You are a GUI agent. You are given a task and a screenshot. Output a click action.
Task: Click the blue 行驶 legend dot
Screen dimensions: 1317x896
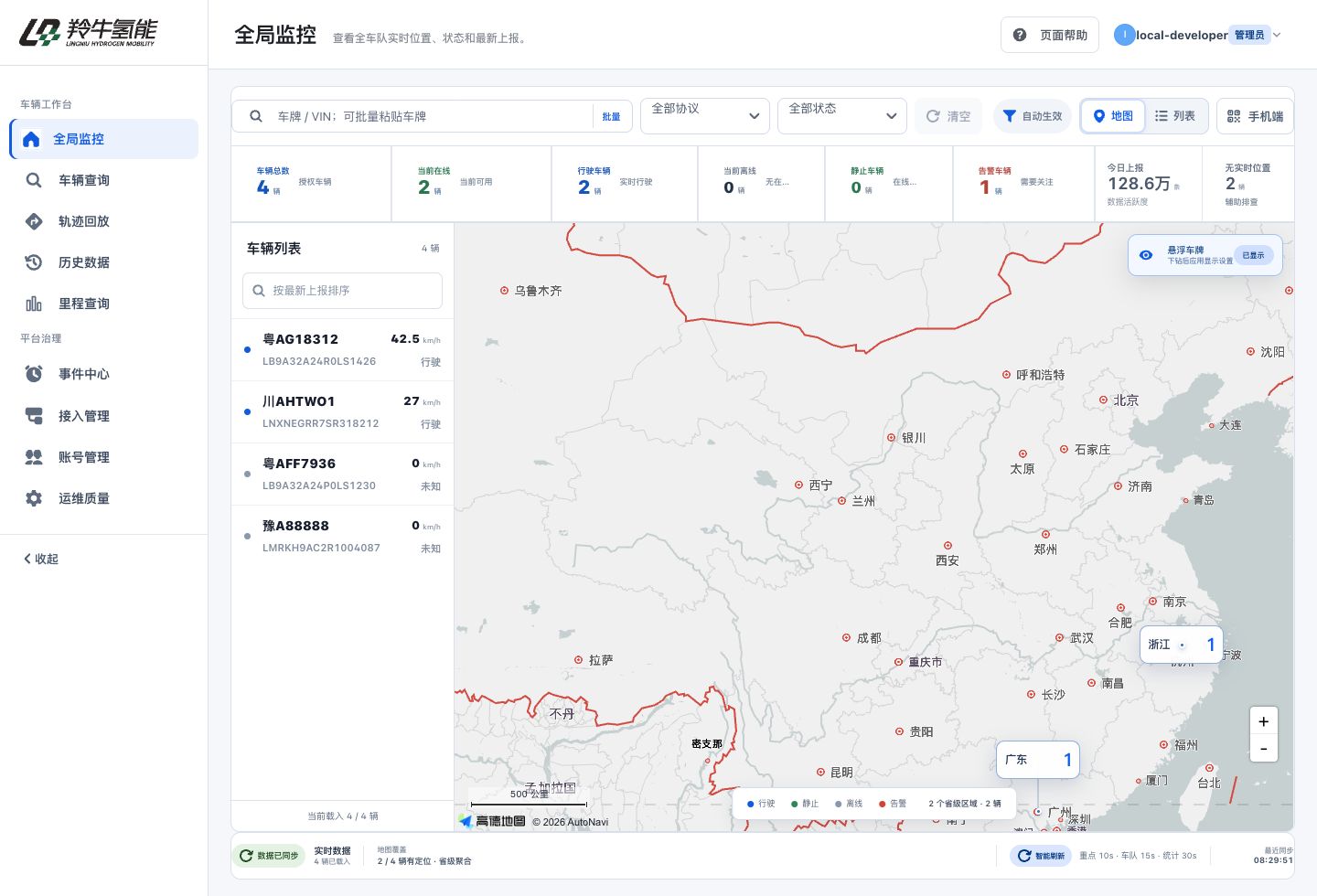(x=750, y=804)
